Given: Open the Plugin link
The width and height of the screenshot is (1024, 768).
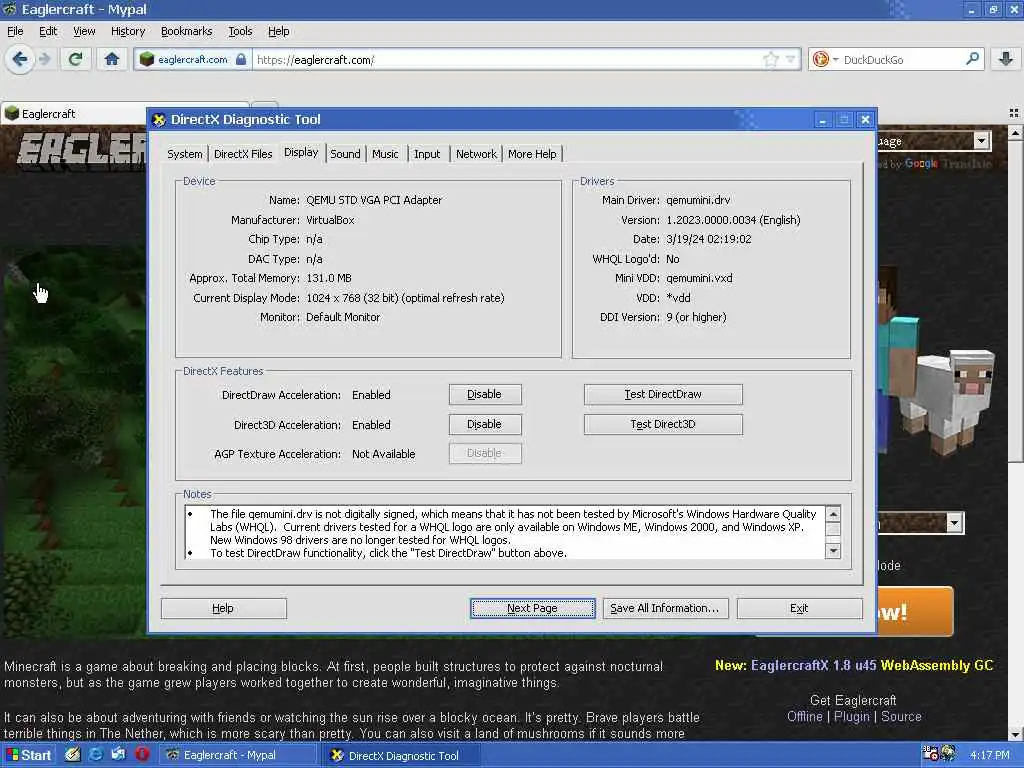Looking at the screenshot, I should click(852, 716).
